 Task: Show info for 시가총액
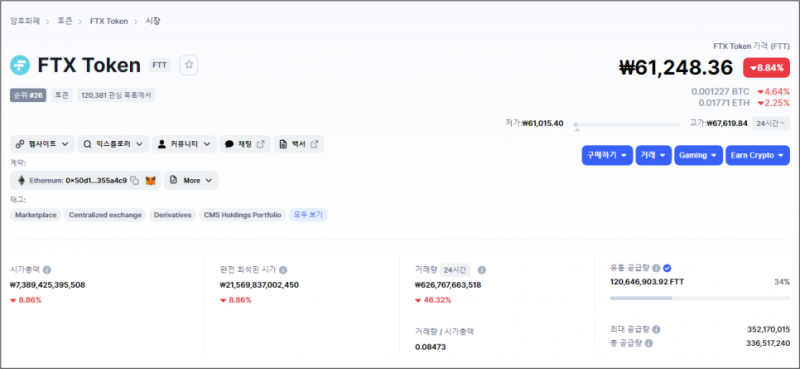click(47, 270)
